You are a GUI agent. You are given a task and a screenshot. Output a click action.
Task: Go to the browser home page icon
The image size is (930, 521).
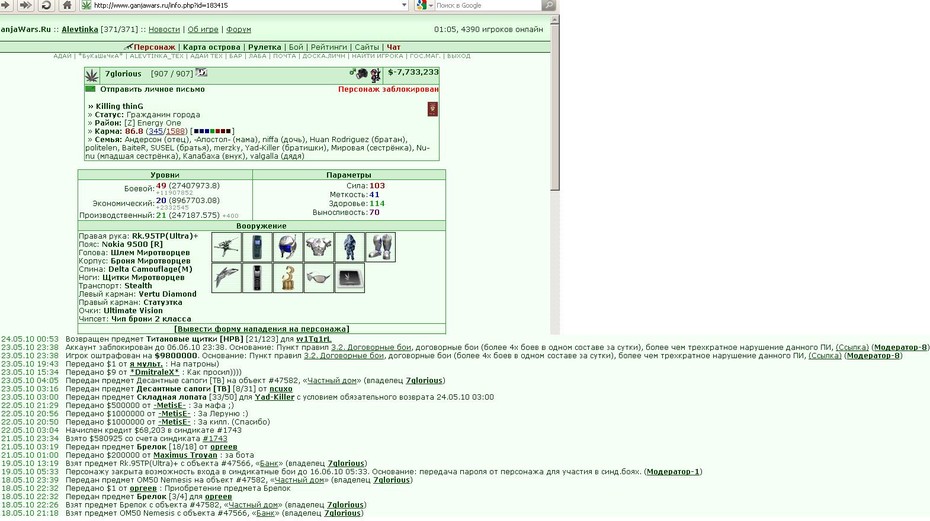(67, 5)
